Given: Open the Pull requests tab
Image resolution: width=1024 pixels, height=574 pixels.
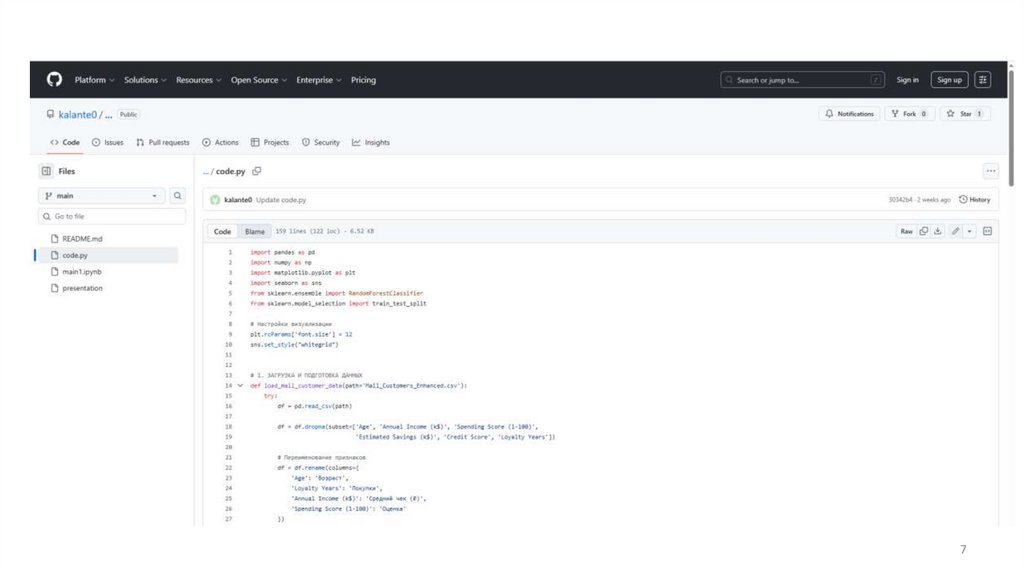Looking at the screenshot, I should (x=163, y=142).
